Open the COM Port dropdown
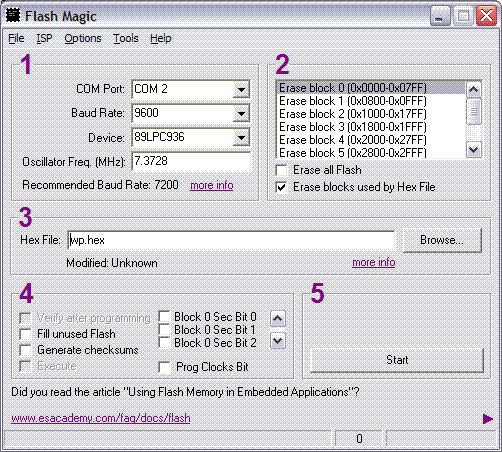This screenshot has height=452, width=502. [241, 89]
